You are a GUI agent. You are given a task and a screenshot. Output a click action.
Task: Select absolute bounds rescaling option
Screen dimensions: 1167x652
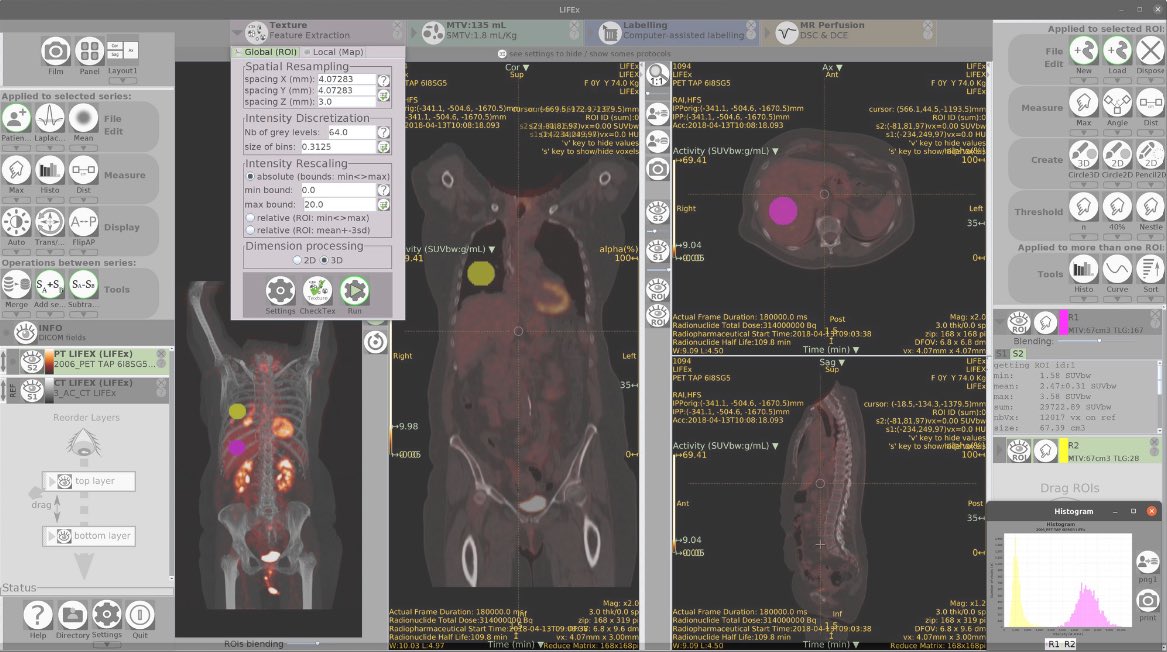click(x=250, y=176)
